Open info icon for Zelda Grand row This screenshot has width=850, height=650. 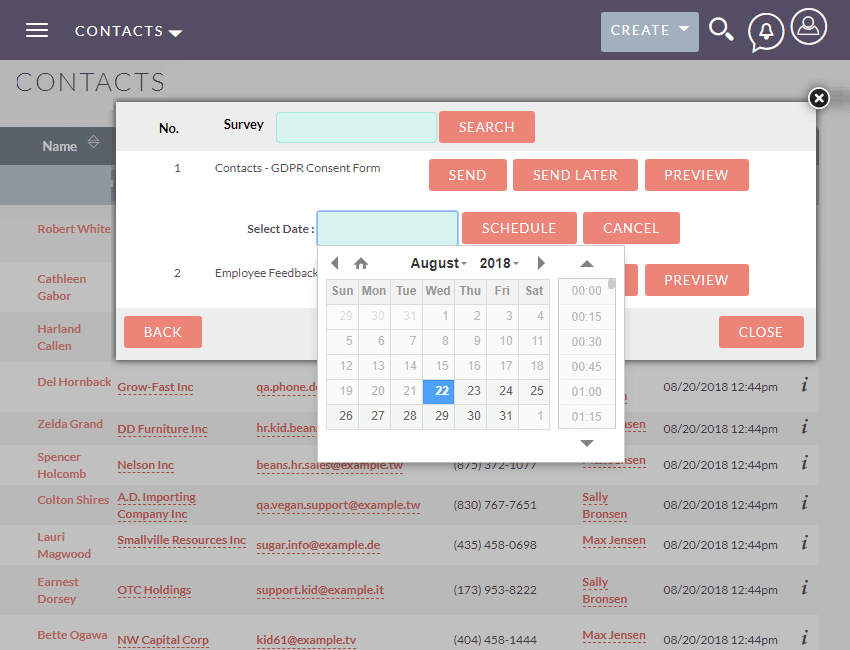pyautogui.click(x=804, y=427)
